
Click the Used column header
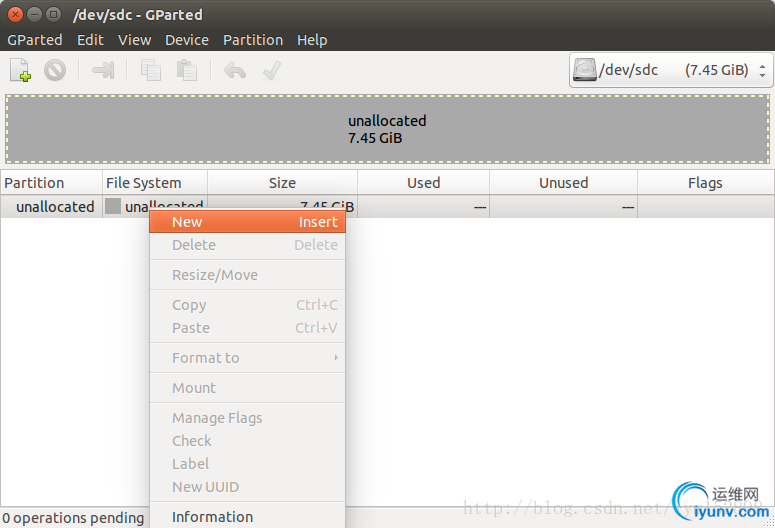point(424,183)
